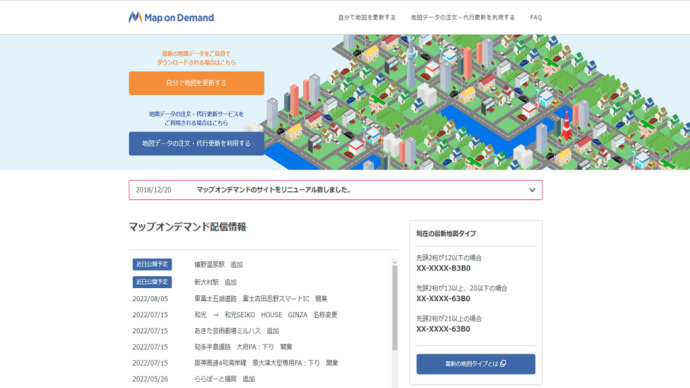The width and height of the screenshot is (690, 388).
Task: Click the 嬉野温泉駅 追加 entry
Action: pyautogui.click(x=219, y=264)
